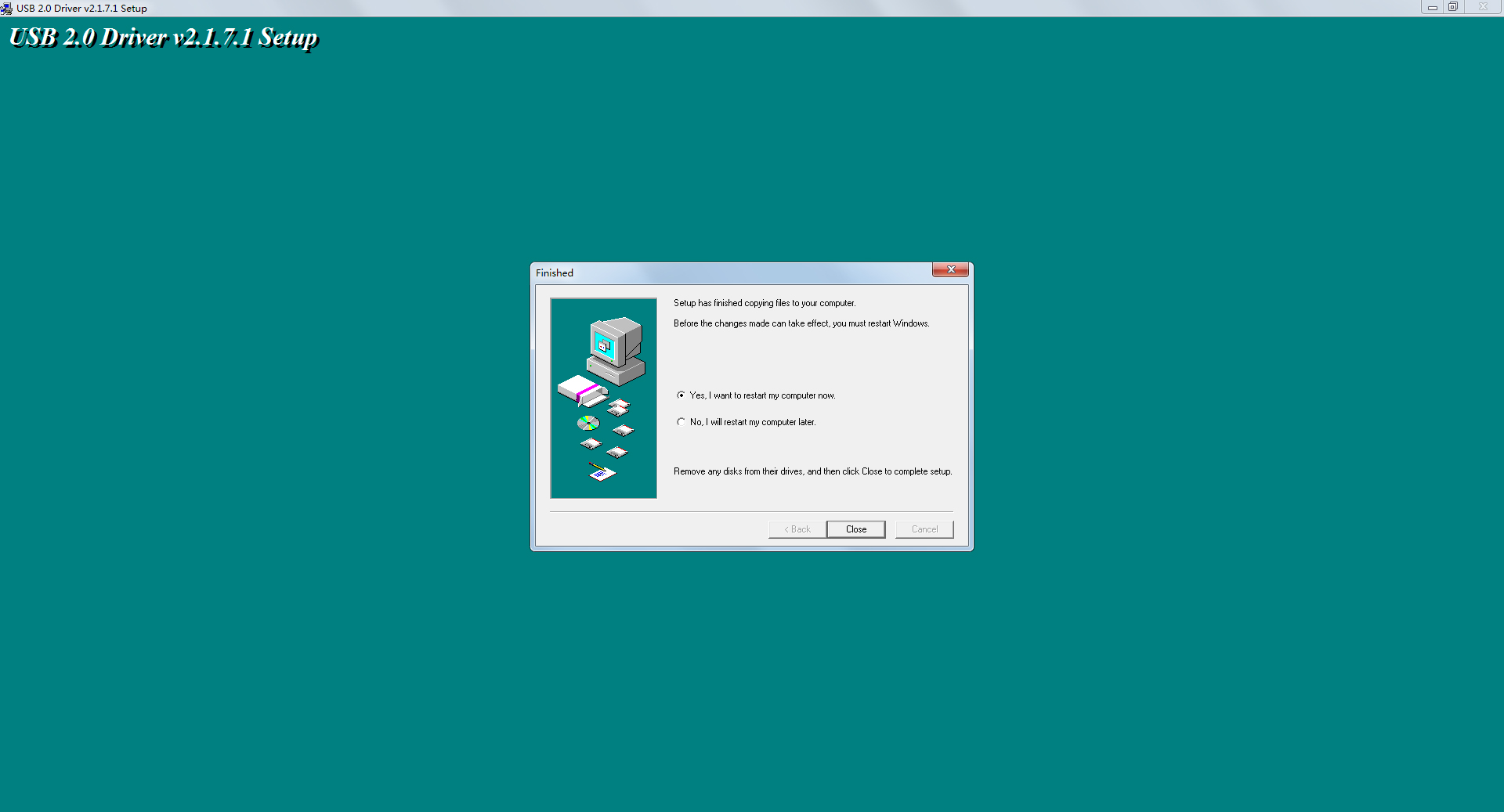Click the 'Remove any disks from their drives' text
The height and width of the screenshot is (812, 1504).
(x=812, y=471)
